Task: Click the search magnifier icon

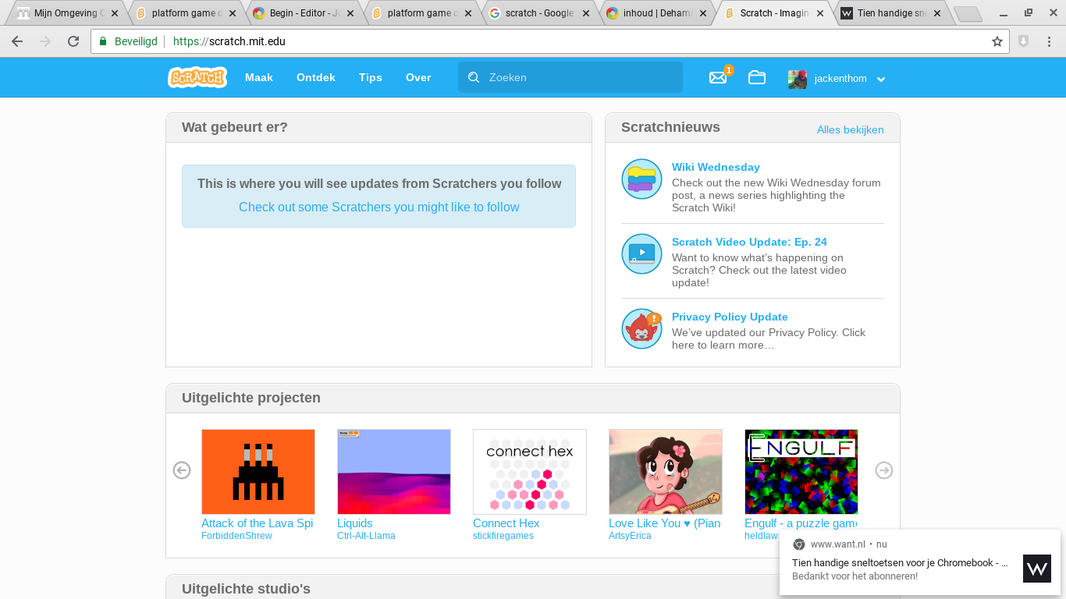Action: point(474,78)
